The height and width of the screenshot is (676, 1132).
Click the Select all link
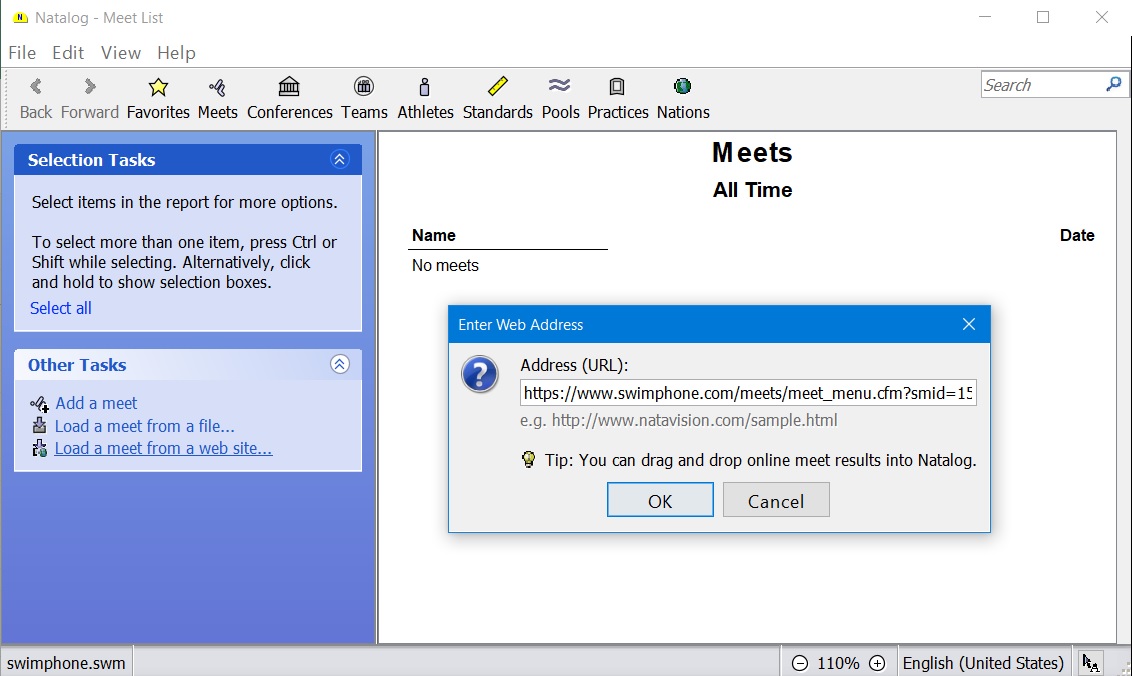pos(61,308)
